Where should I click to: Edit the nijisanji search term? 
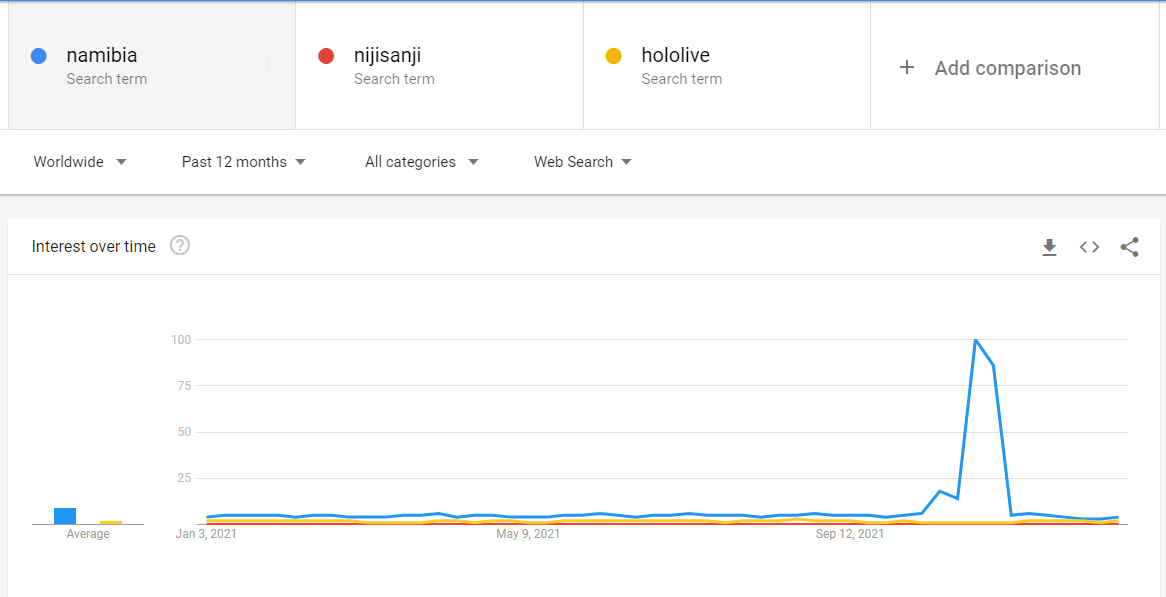coord(387,55)
